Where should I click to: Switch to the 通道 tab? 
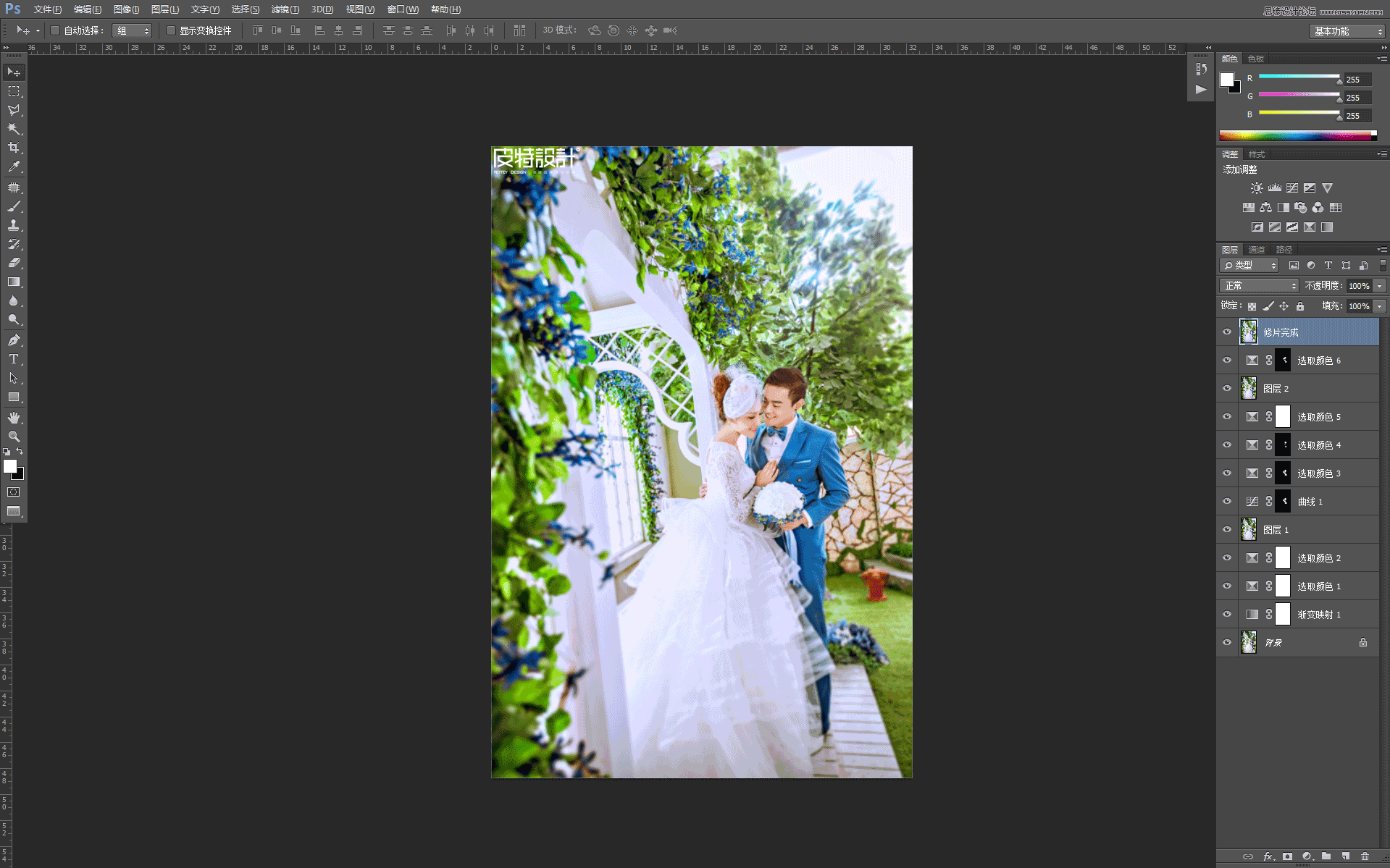coord(1257,249)
